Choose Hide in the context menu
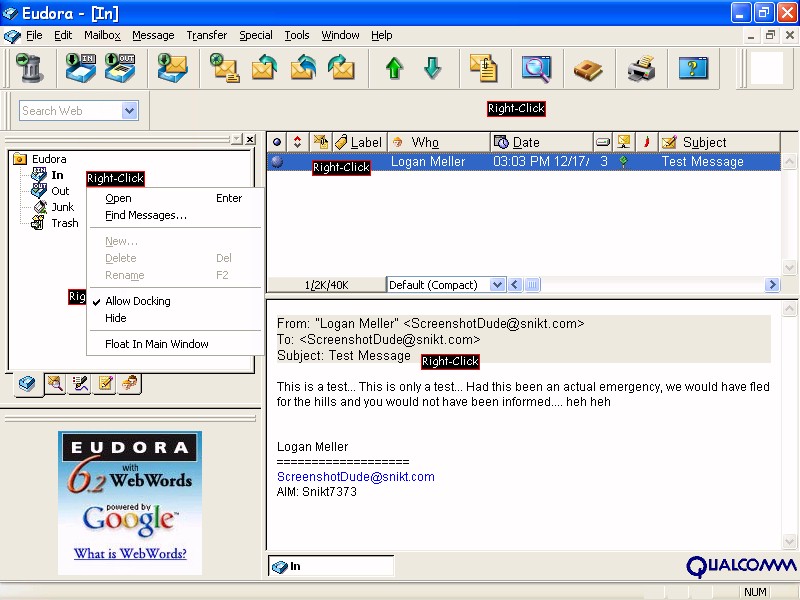 click(x=175, y=318)
